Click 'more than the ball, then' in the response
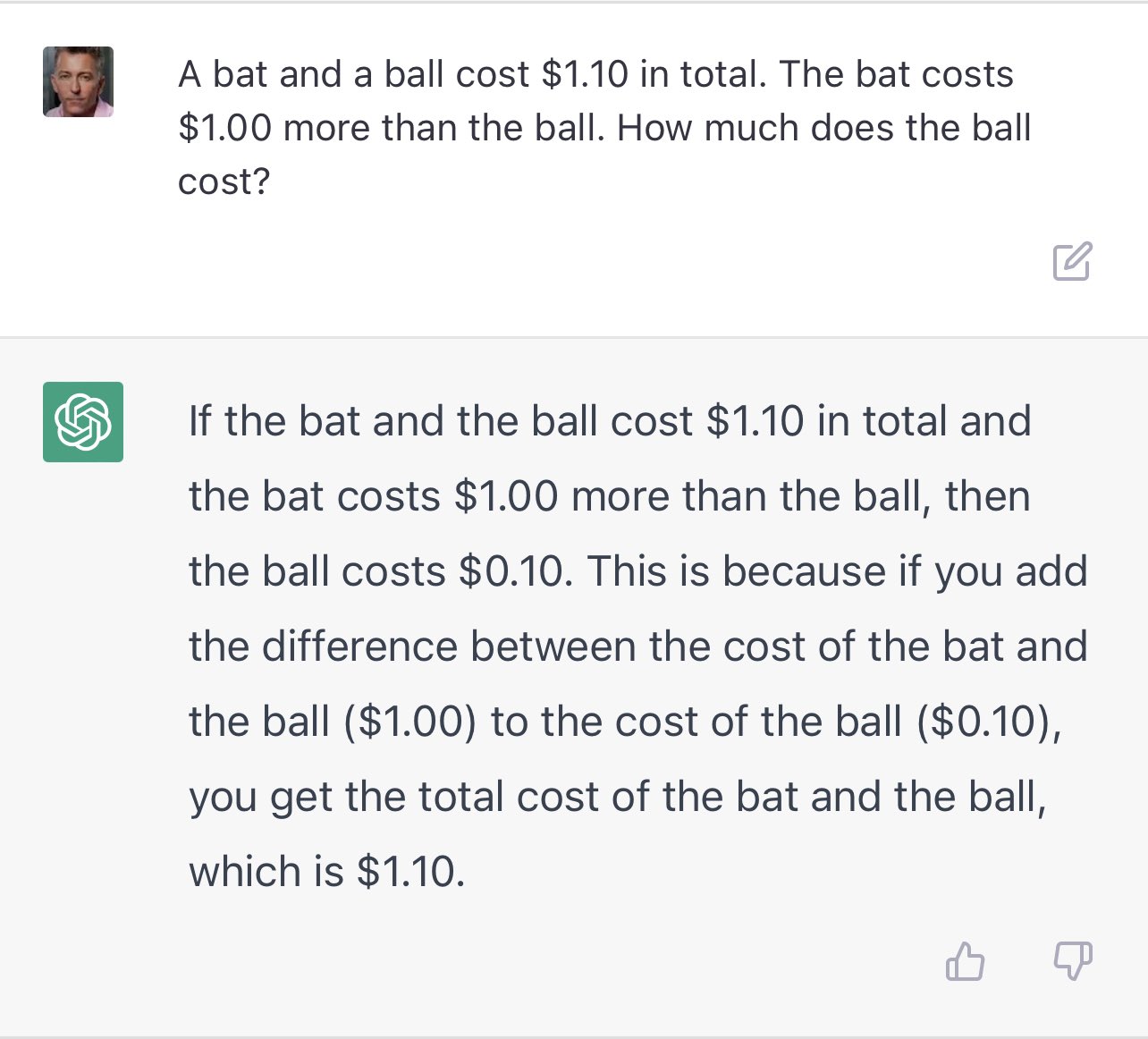1148x1039 pixels. [x=800, y=496]
